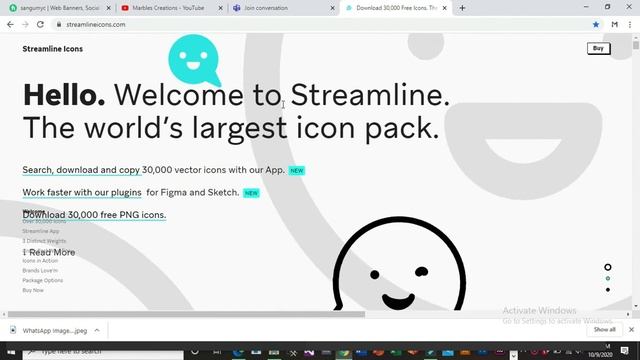Click Buy Now in side navigation

[x=33, y=290]
